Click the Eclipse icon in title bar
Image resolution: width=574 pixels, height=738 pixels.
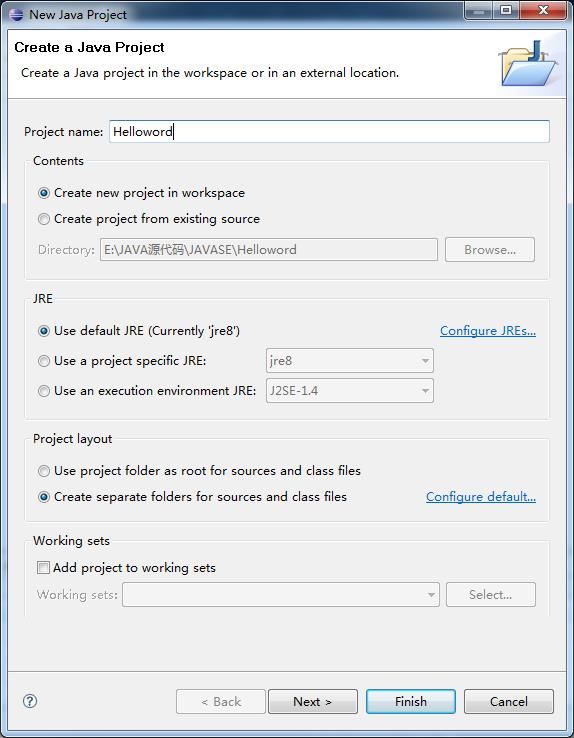[x=16, y=14]
